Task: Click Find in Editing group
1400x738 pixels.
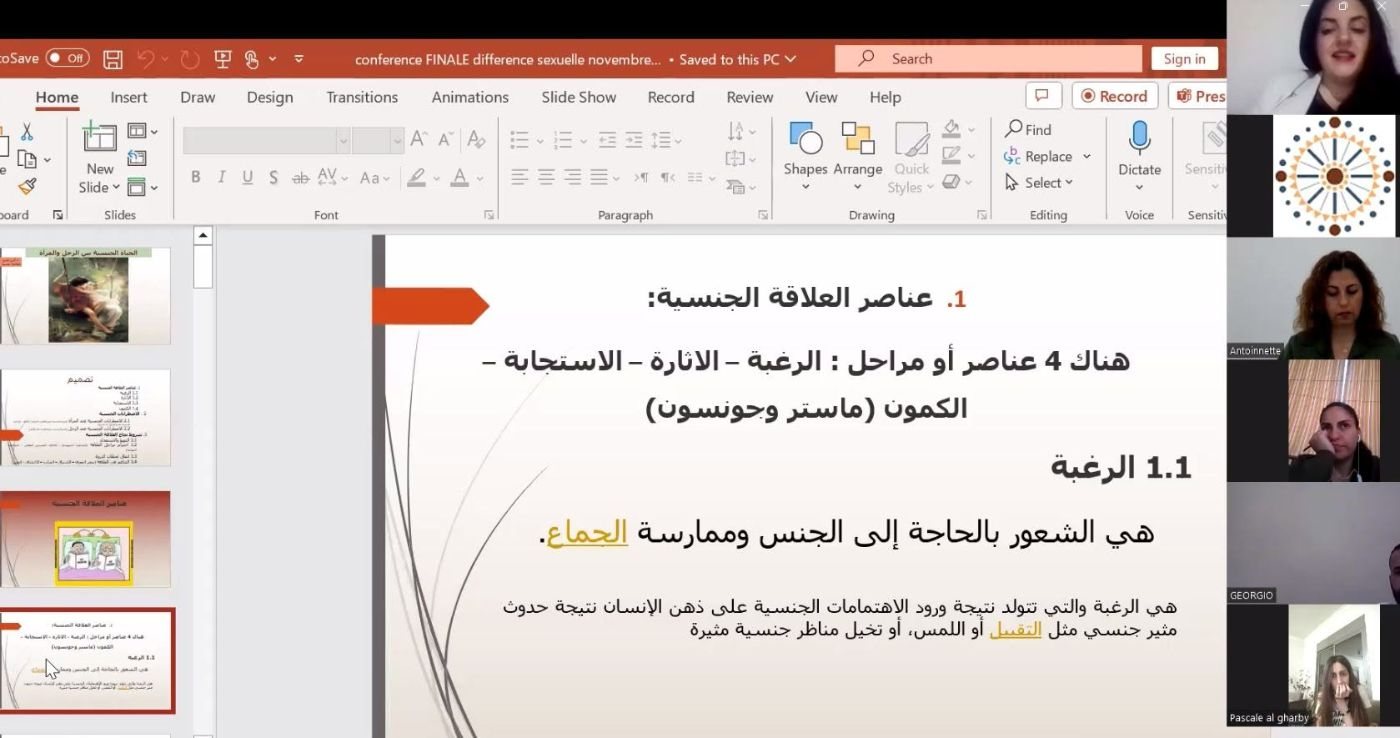Action: click(x=1028, y=130)
